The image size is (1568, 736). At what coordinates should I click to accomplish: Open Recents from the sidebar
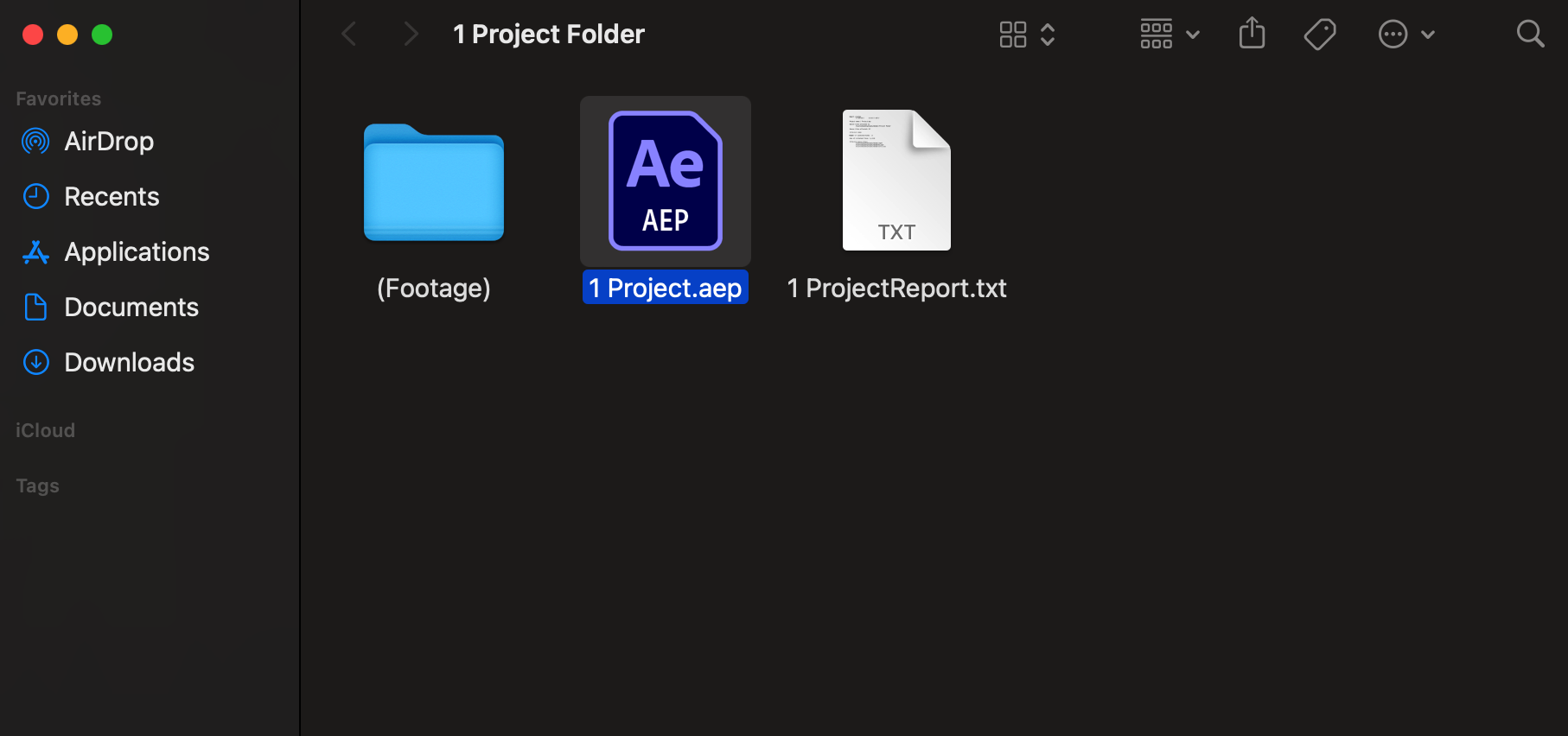[x=112, y=197]
